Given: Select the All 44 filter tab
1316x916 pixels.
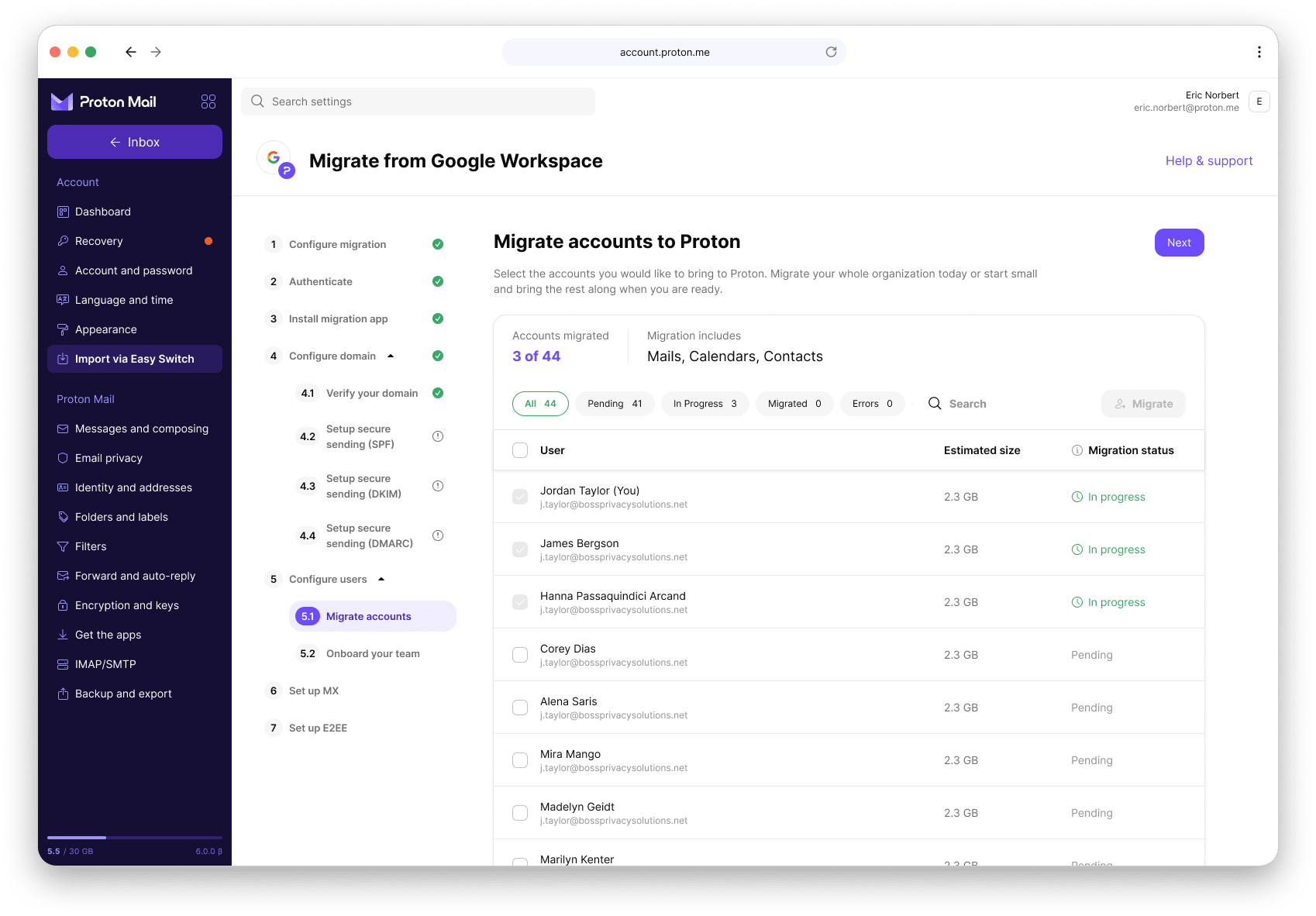Looking at the screenshot, I should 540,404.
